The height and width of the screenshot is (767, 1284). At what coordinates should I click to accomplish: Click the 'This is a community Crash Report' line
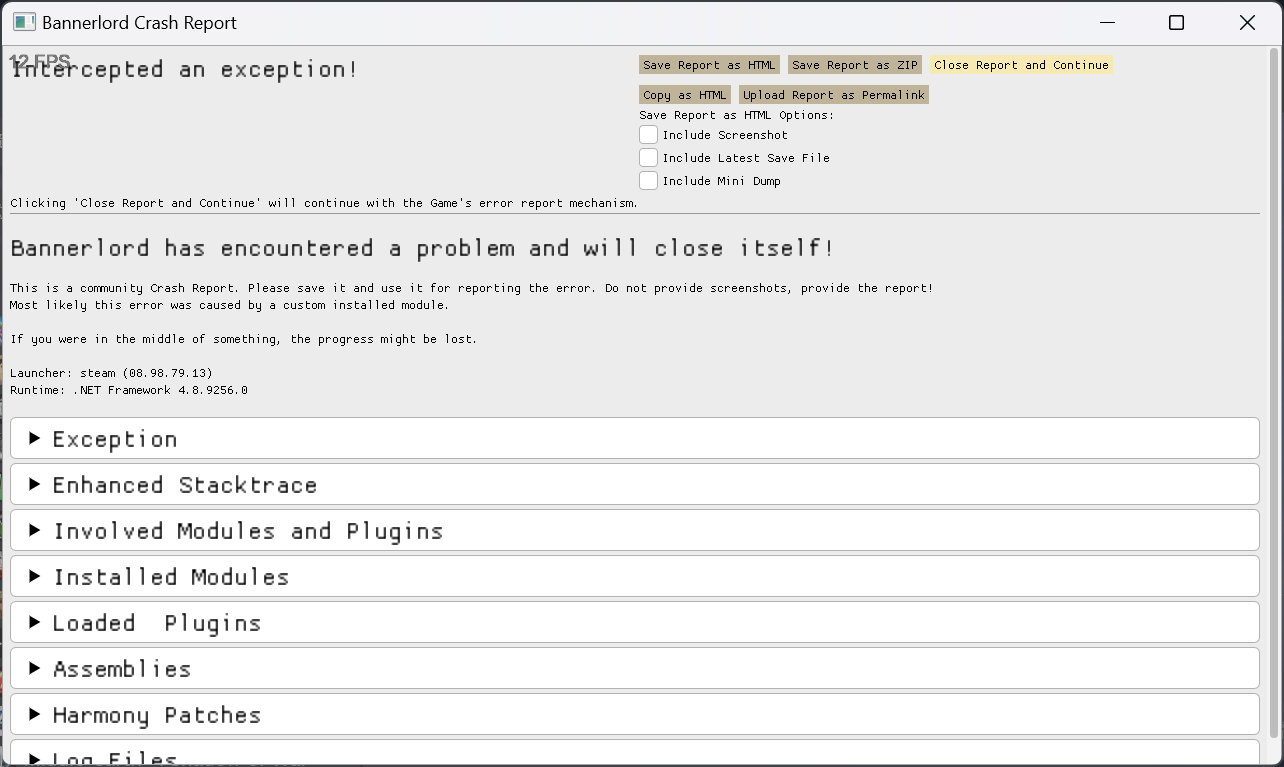click(471, 288)
